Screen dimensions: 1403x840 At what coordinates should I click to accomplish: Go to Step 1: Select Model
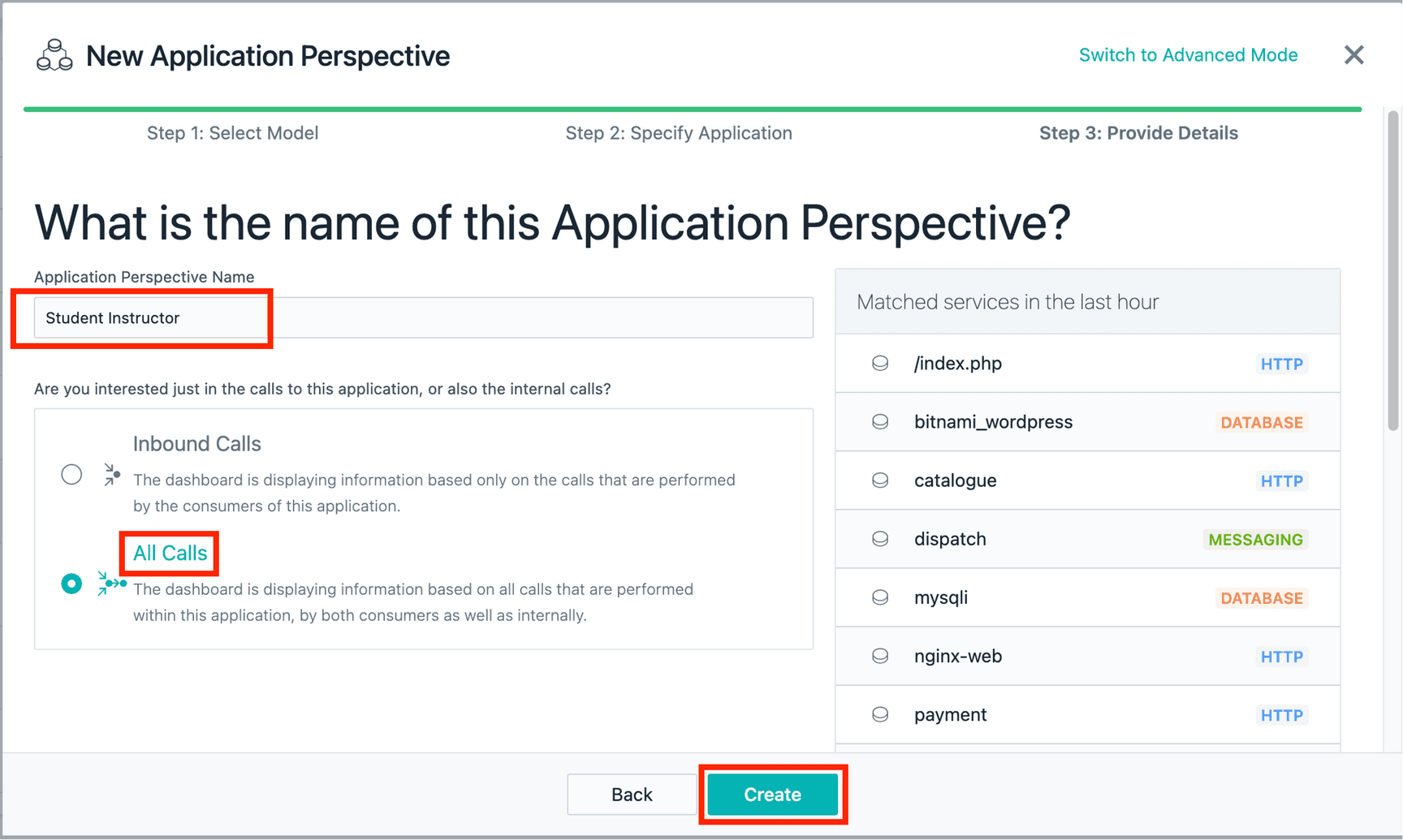pyautogui.click(x=232, y=133)
